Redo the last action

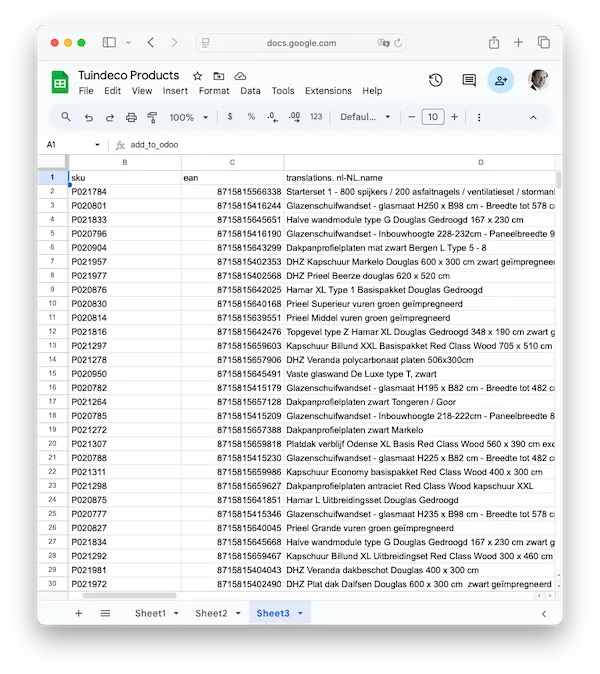coord(110,117)
